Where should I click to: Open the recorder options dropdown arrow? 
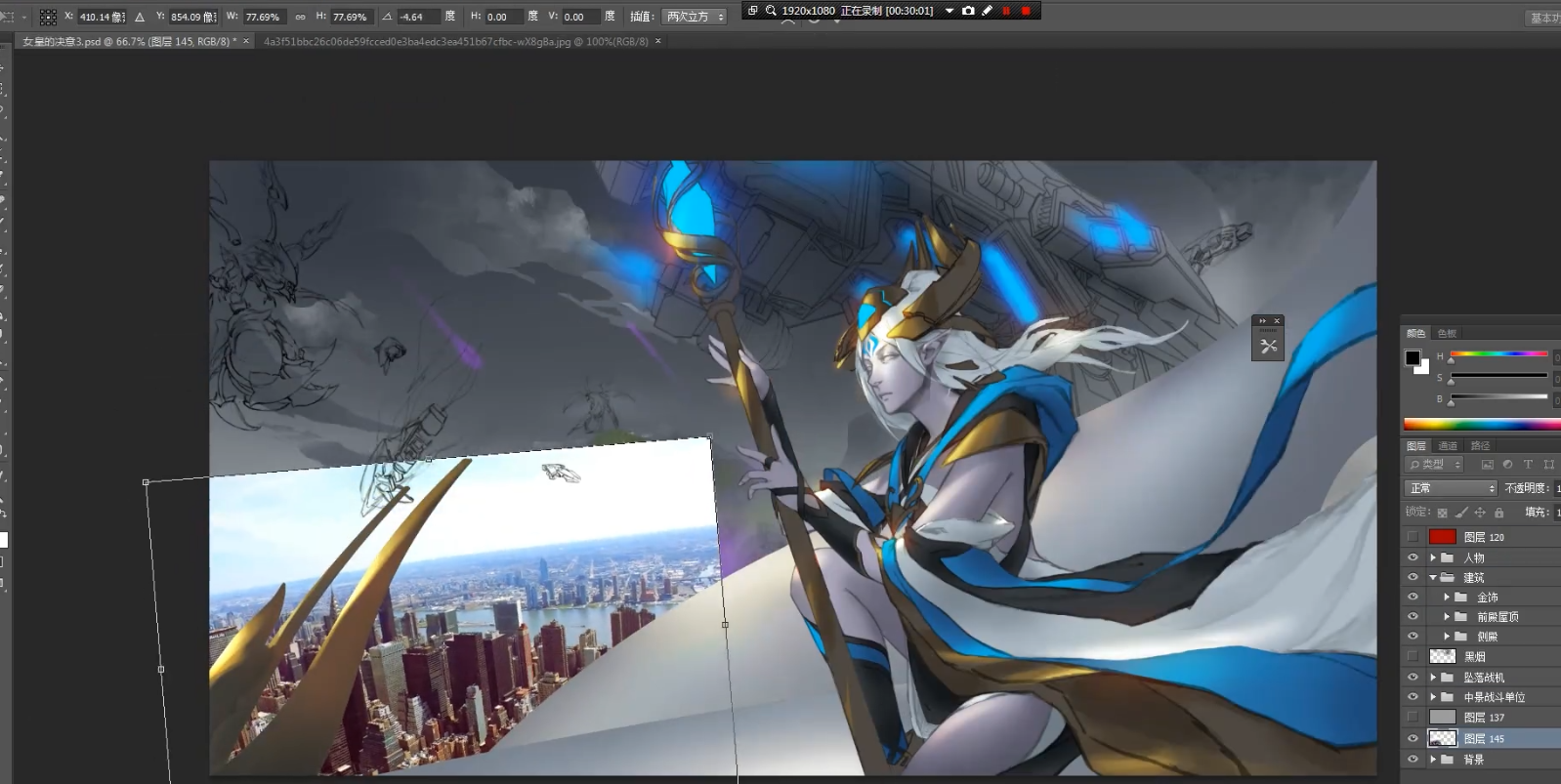click(x=949, y=11)
